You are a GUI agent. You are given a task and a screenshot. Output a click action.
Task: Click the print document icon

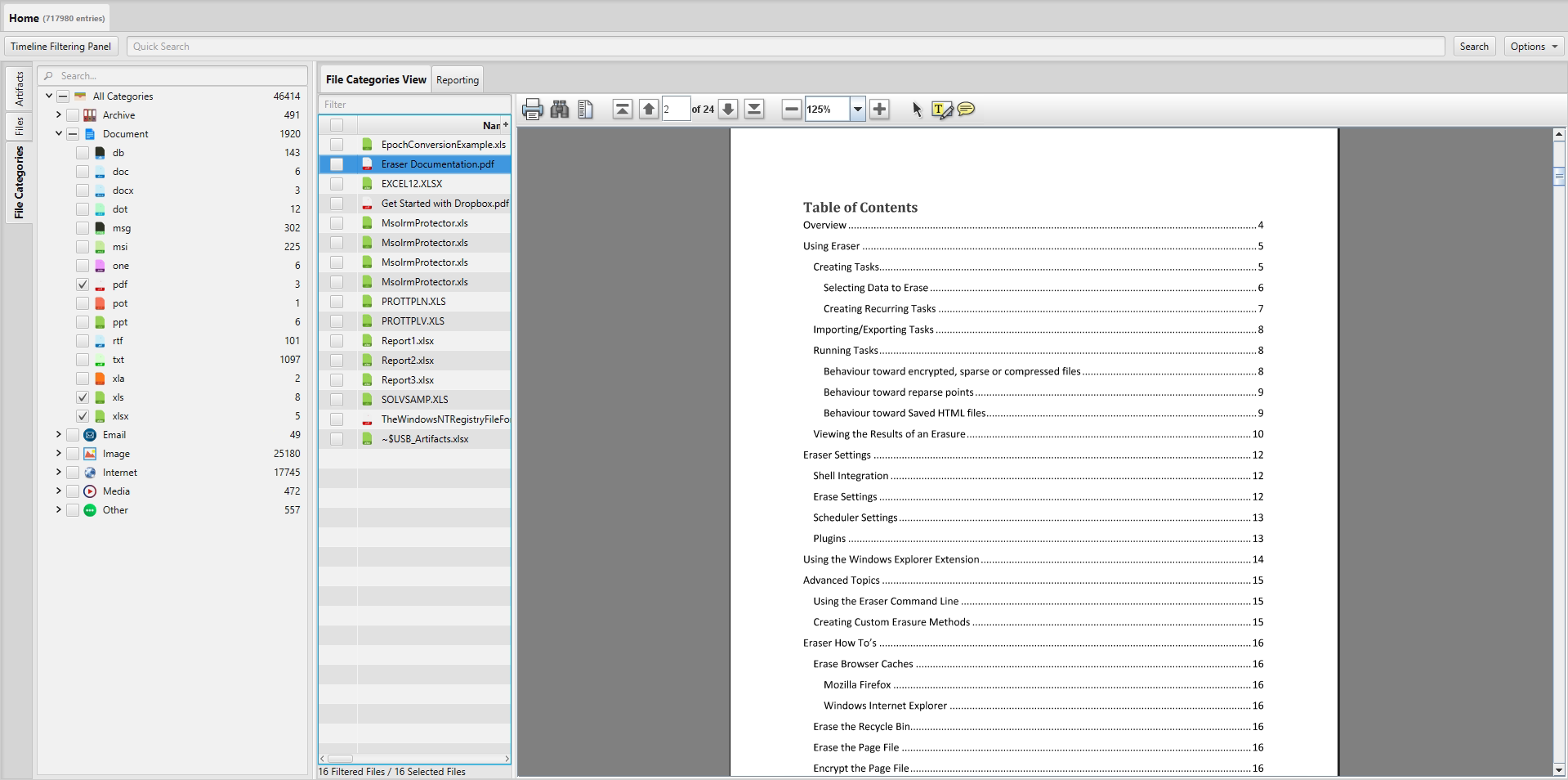pos(532,109)
